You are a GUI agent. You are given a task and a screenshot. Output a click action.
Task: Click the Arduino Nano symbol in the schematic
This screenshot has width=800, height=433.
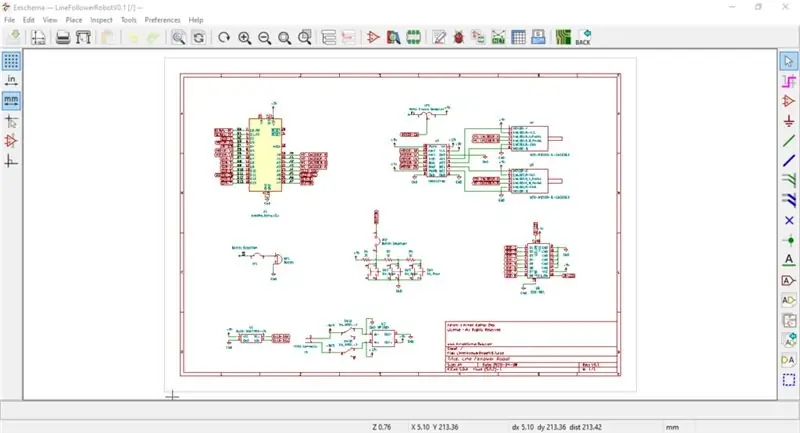[265, 155]
